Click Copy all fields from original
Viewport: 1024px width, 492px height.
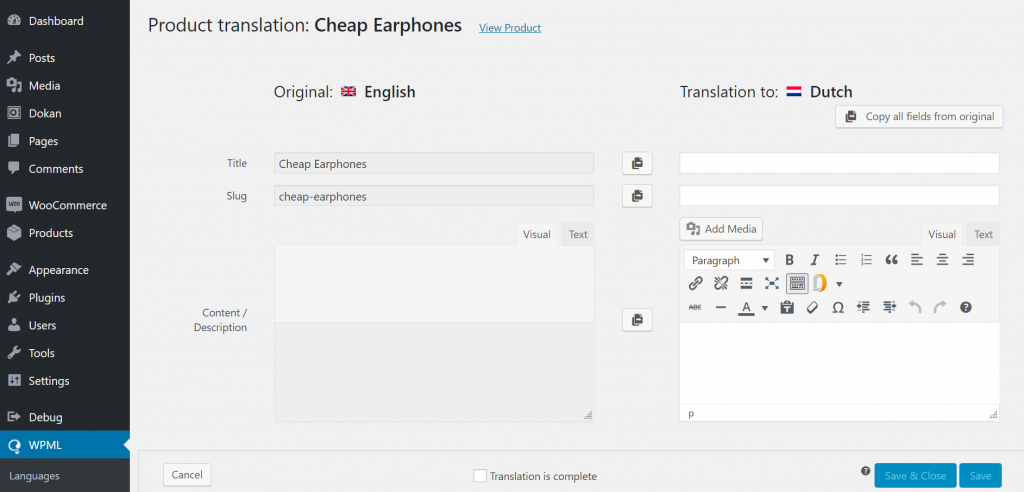tap(920, 116)
